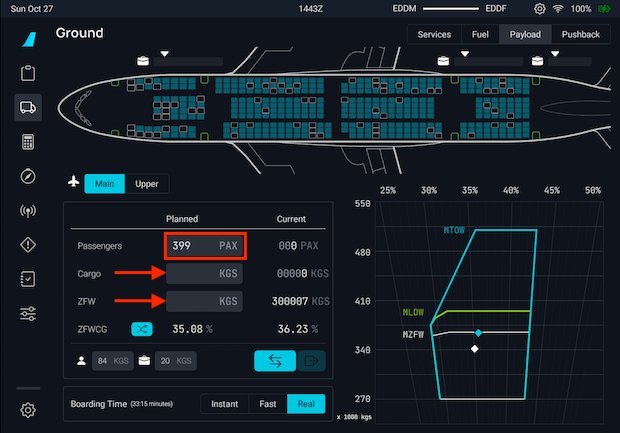Open the Performance calculator page
This screenshot has width=620, height=433.
[28, 142]
